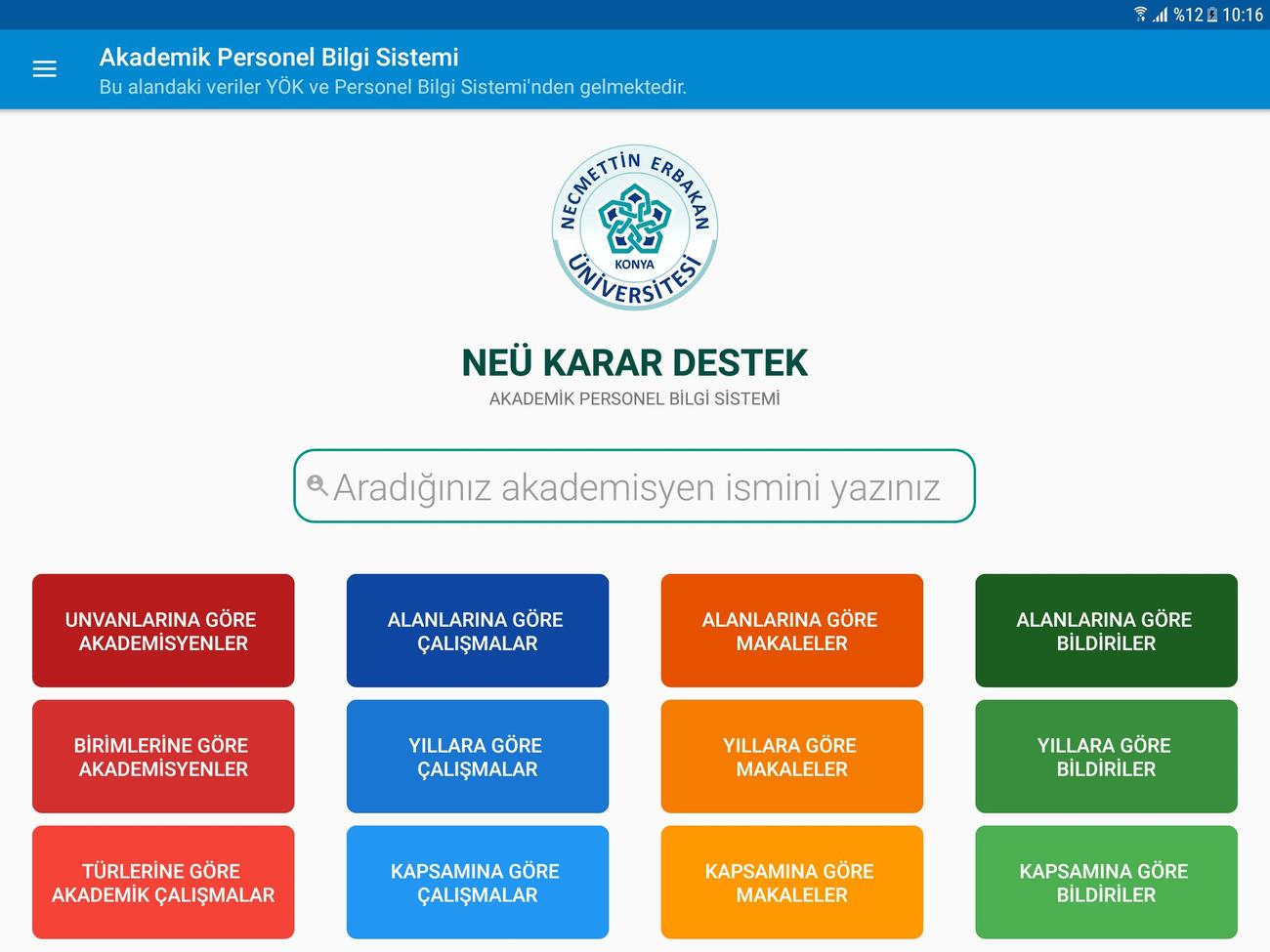Open Unvanlarına Göre Akademisyenler
Image resolution: width=1270 pixels, height=952 pixels.
point(163,631)
